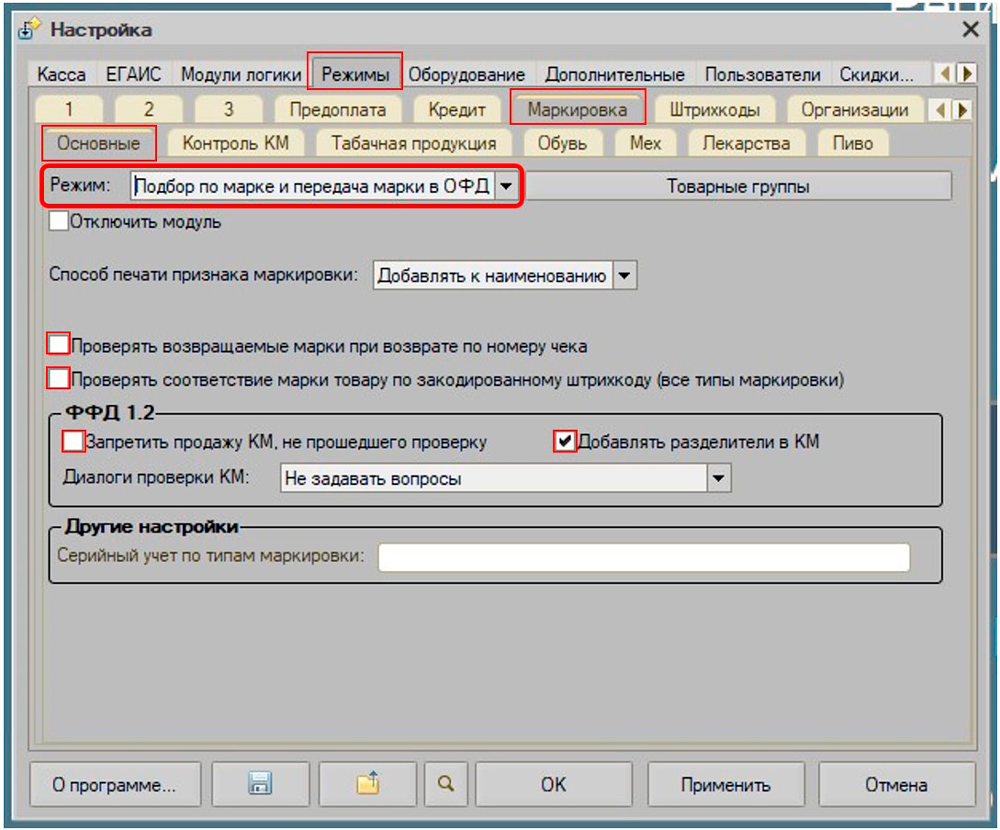The height and width of the screenshot is (830, 1000).
Task: Enable the Отключить модуль checkbox
Action: tap(59, 222)
